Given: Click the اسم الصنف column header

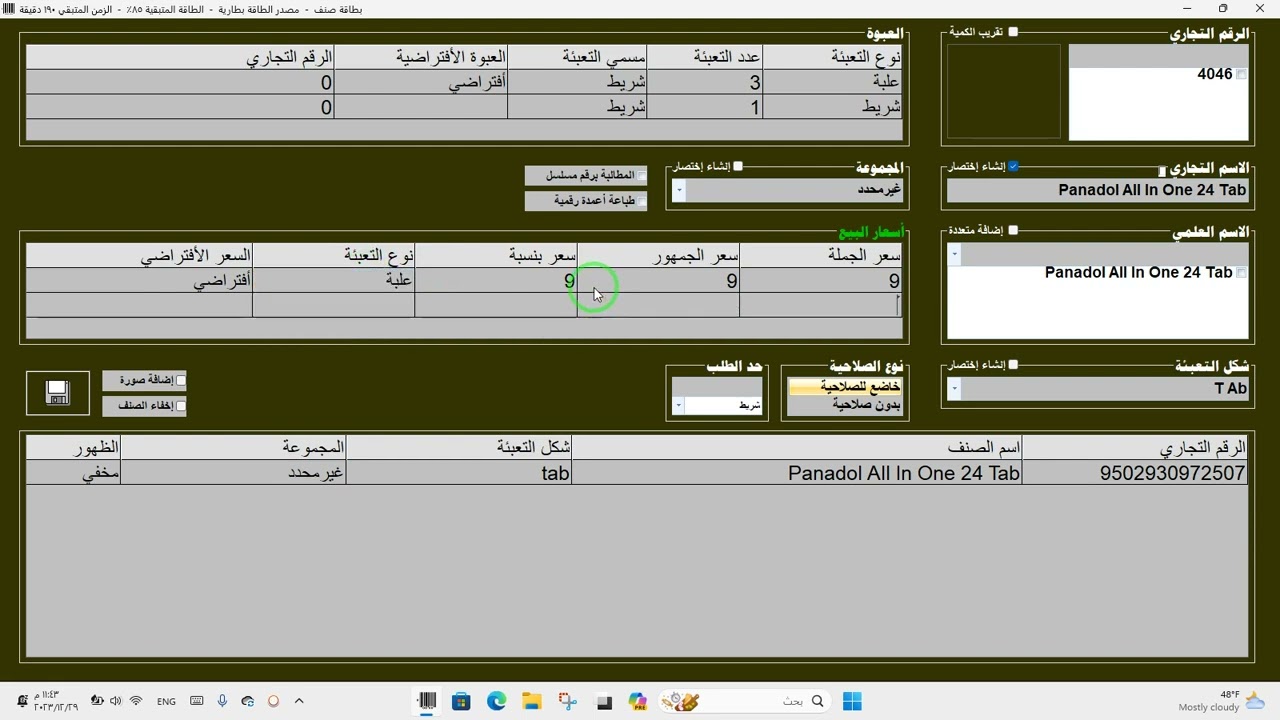Looking at the screenshot, I should coord(797,448).
